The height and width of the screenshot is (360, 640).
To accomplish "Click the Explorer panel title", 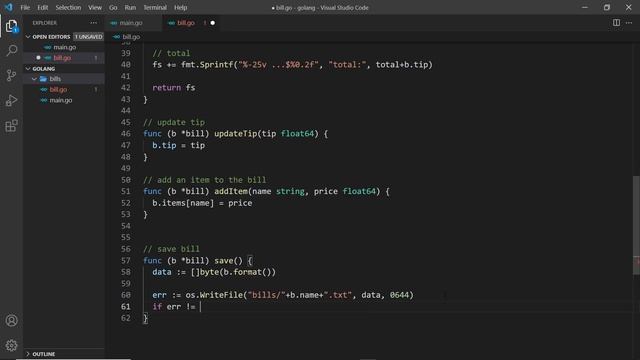I will click(x=44, y=23).
